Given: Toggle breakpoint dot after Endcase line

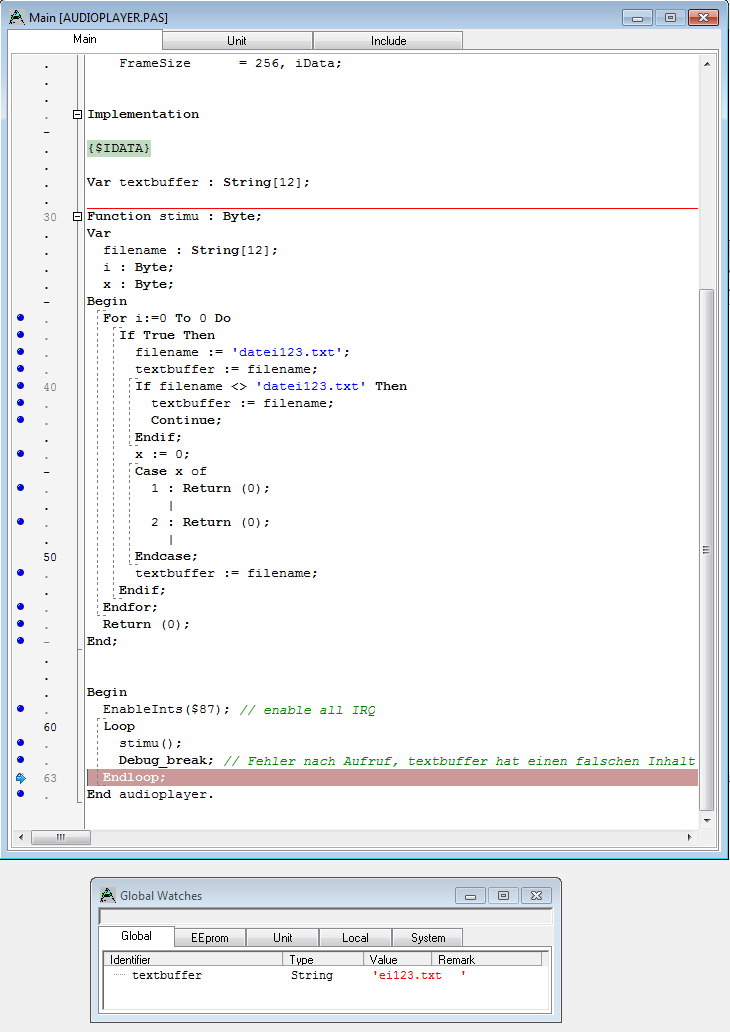Looking at the screenshot, I should 20,573.
